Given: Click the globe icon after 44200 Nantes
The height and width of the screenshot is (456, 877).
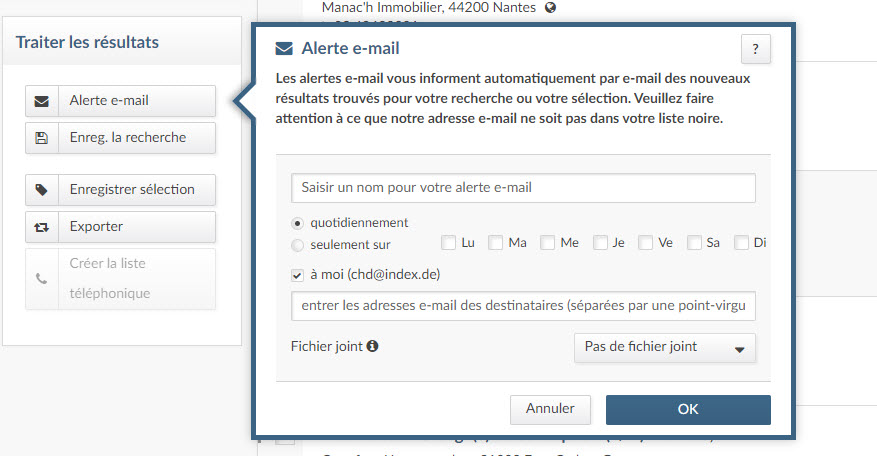Looking at the screenshot, I should (550, 8).
